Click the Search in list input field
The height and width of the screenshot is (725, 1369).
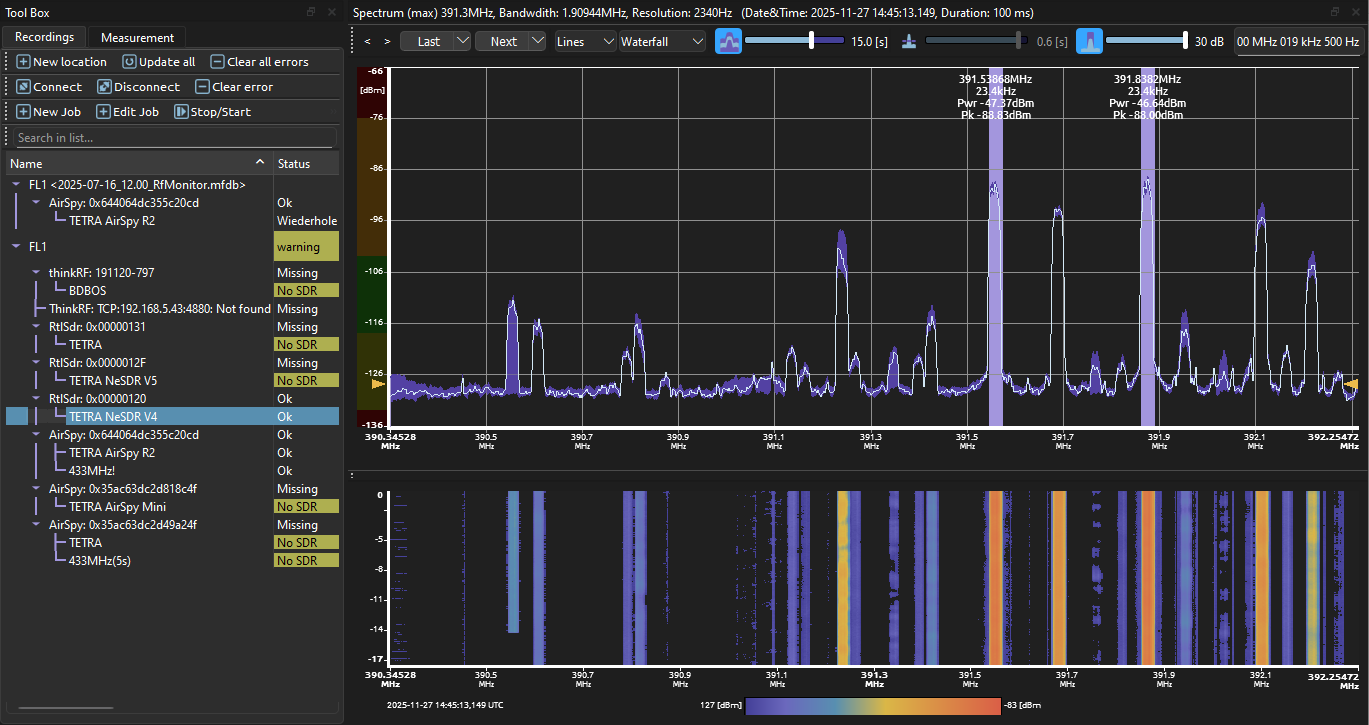point(175,138)
